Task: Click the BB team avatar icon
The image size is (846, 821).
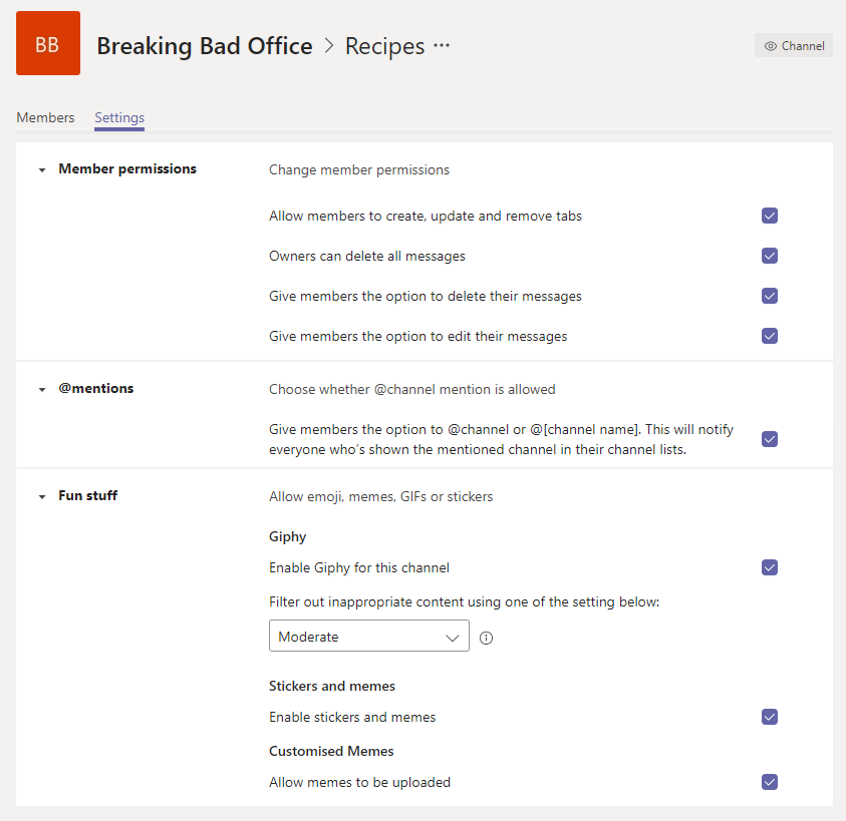Action: (48, 43)
